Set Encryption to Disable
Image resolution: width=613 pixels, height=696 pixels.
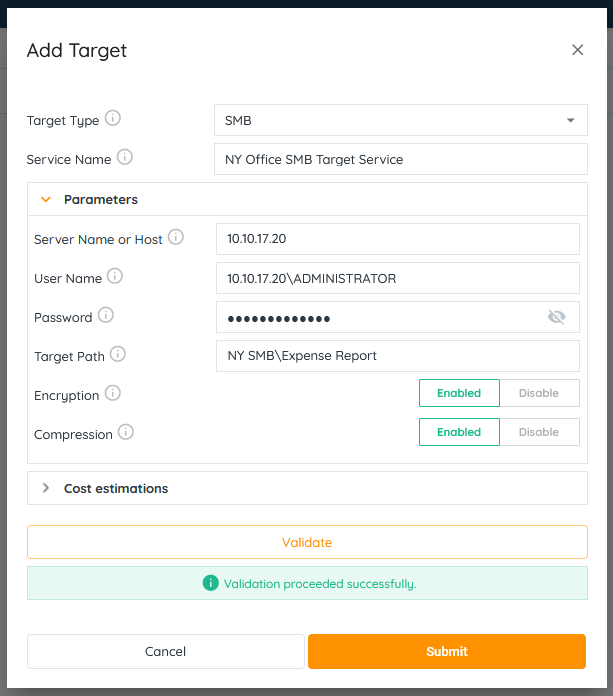(x=539, y=393)
